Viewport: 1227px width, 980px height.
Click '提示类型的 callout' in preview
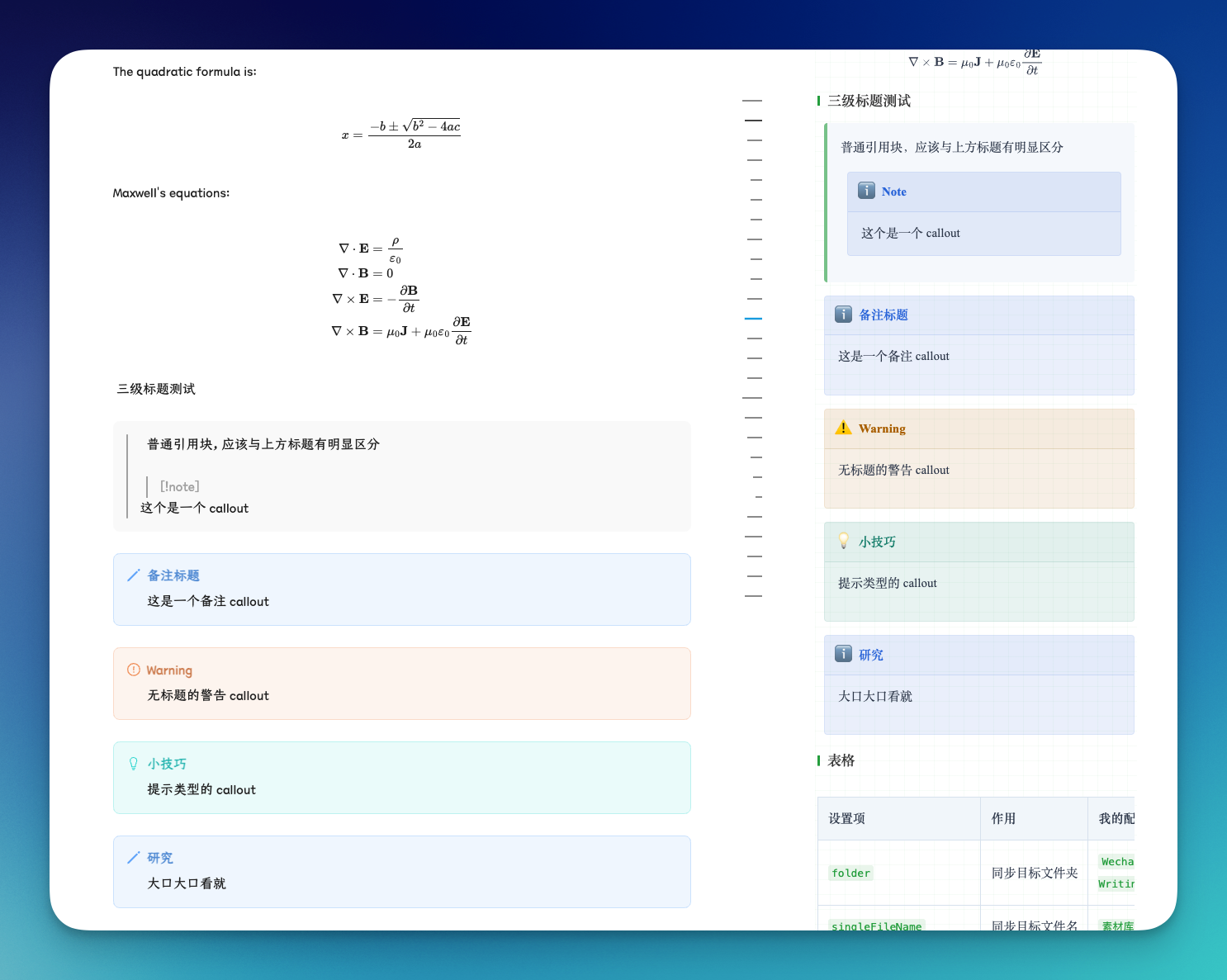[888, 583]
